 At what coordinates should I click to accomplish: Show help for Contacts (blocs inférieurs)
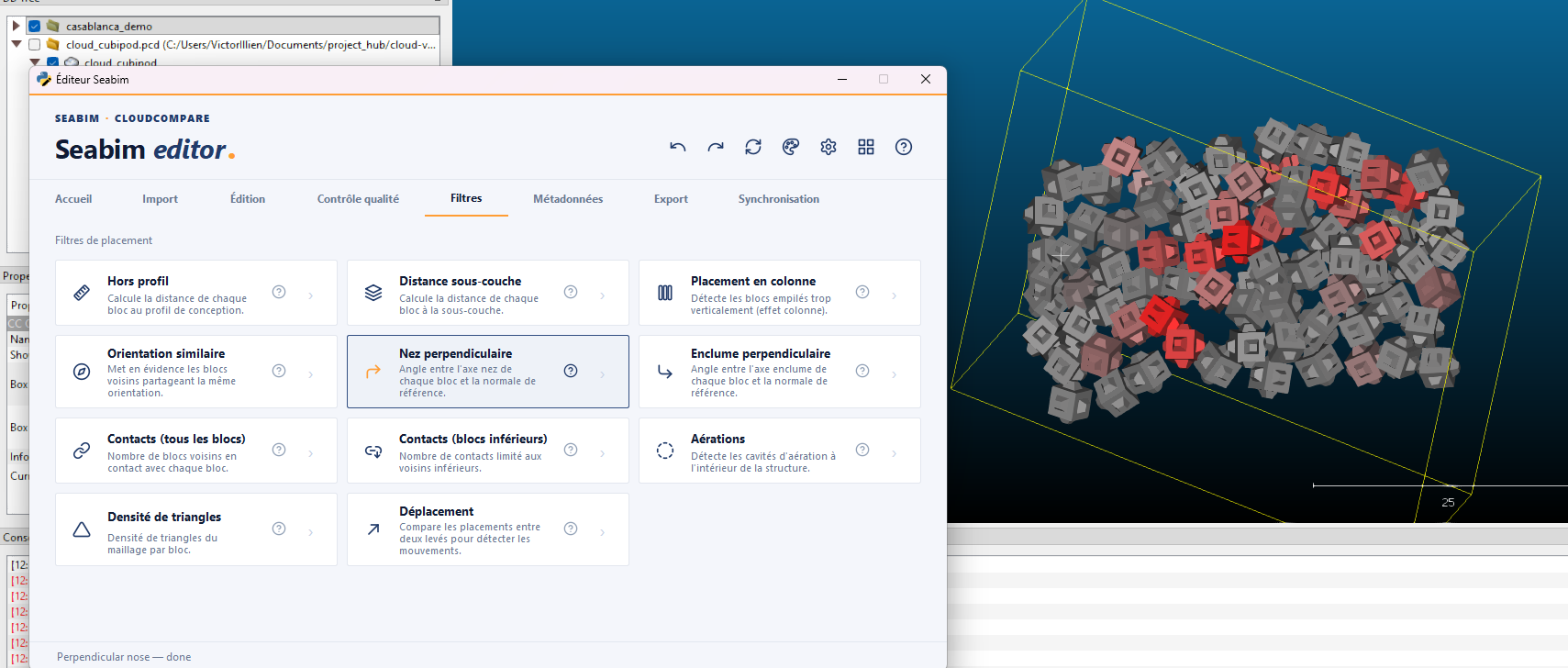click(x=571, y=450)
